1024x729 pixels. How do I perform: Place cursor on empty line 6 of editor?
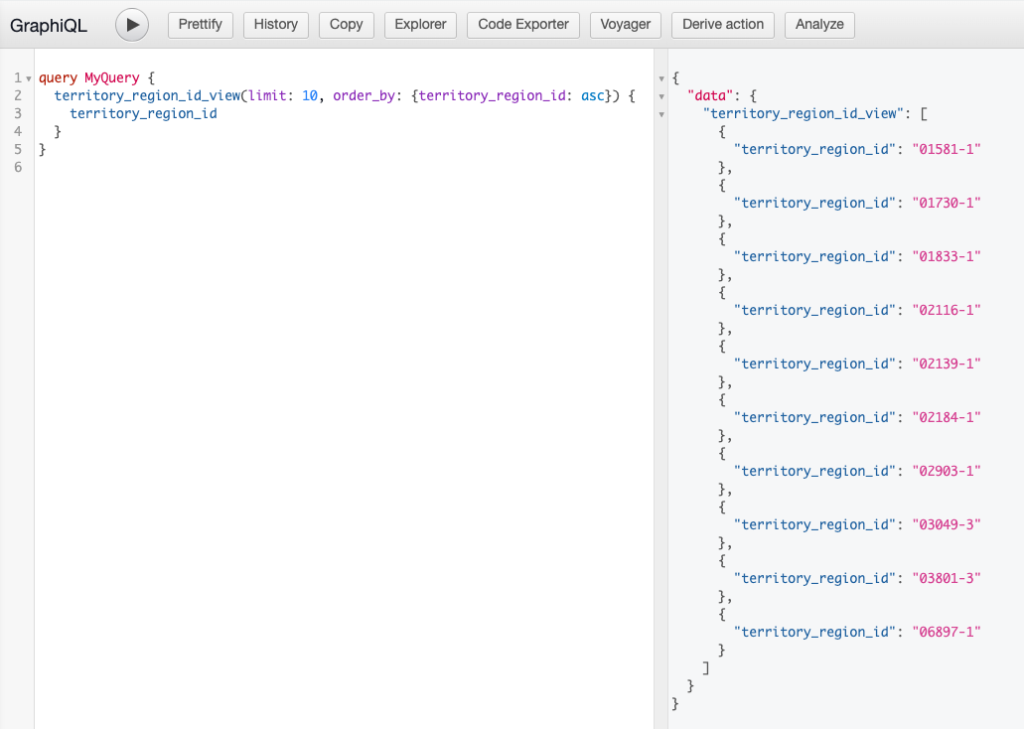200,168
